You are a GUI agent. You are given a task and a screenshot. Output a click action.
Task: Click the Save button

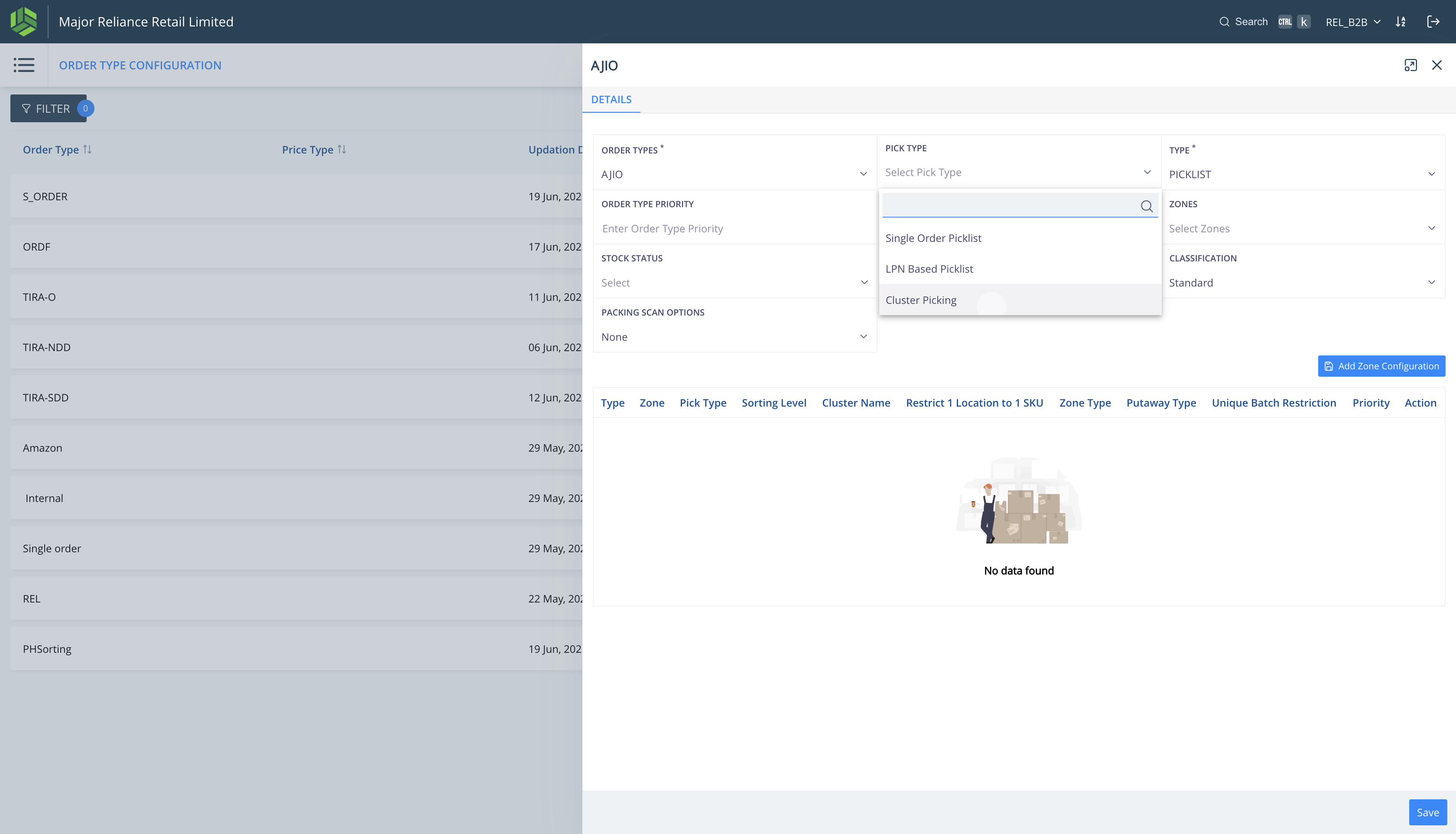point(1427,812)
